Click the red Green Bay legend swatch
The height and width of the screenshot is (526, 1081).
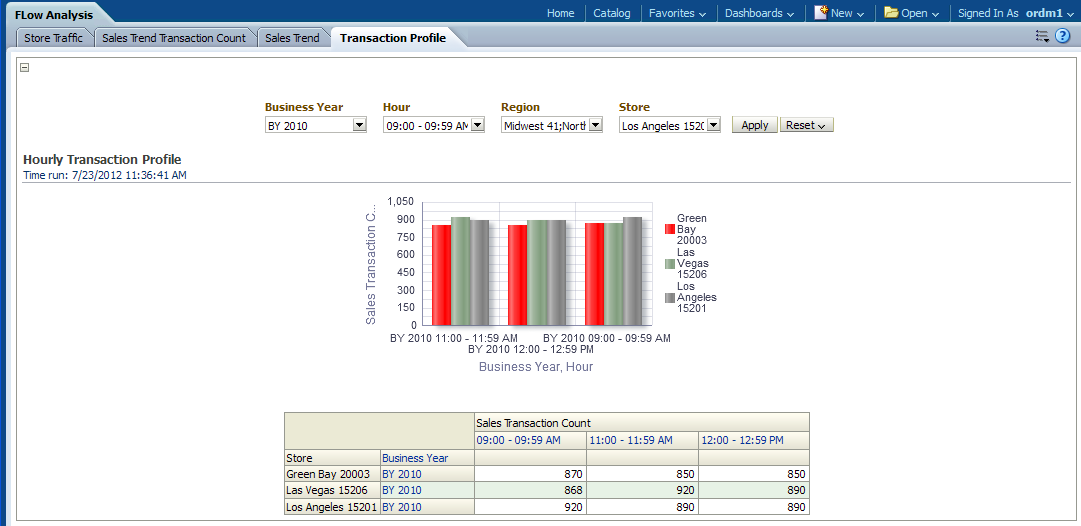pyautogui.click(x=669, y=229)
